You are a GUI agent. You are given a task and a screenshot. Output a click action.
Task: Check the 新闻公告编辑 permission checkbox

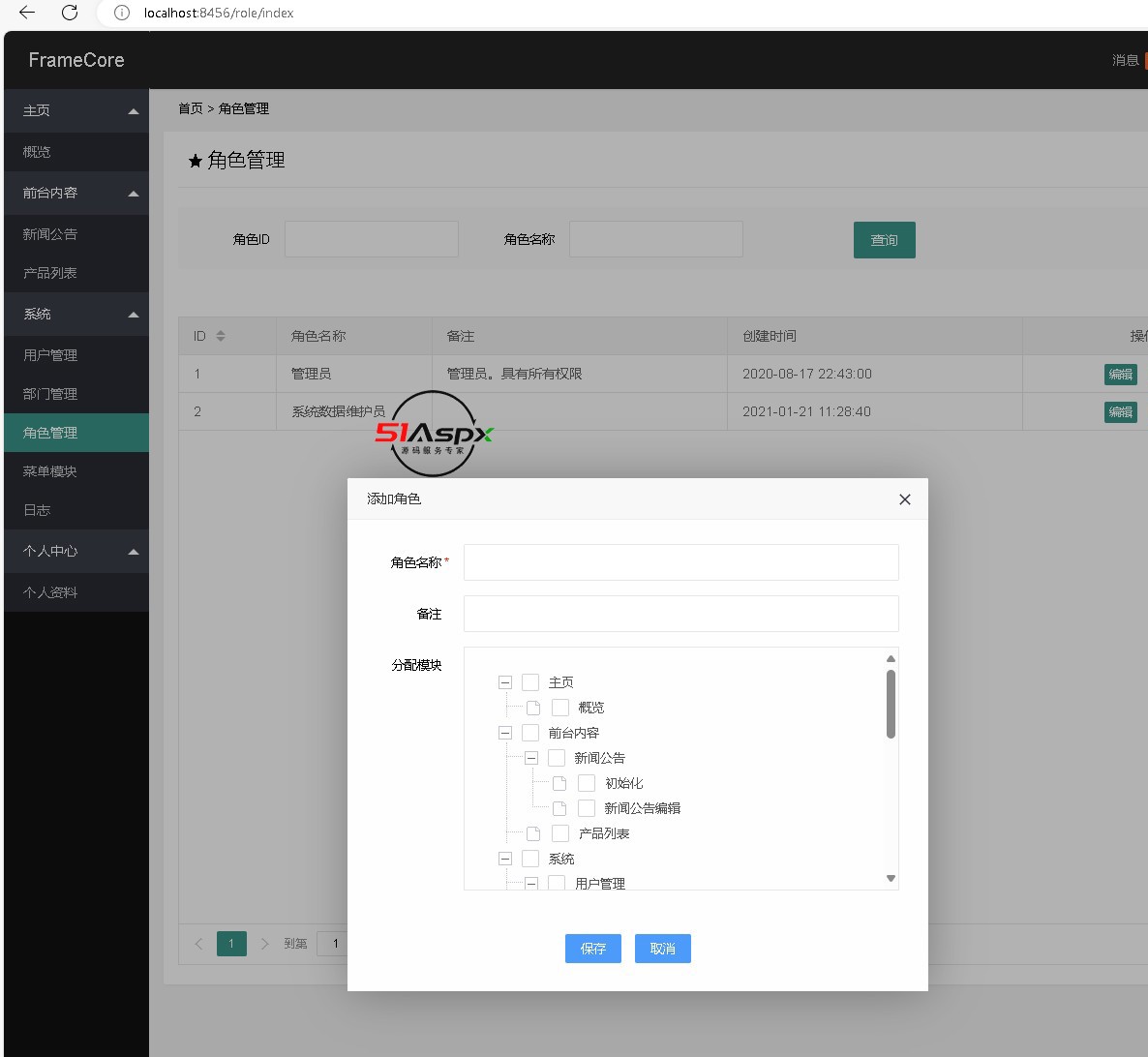tap(587, 808)
